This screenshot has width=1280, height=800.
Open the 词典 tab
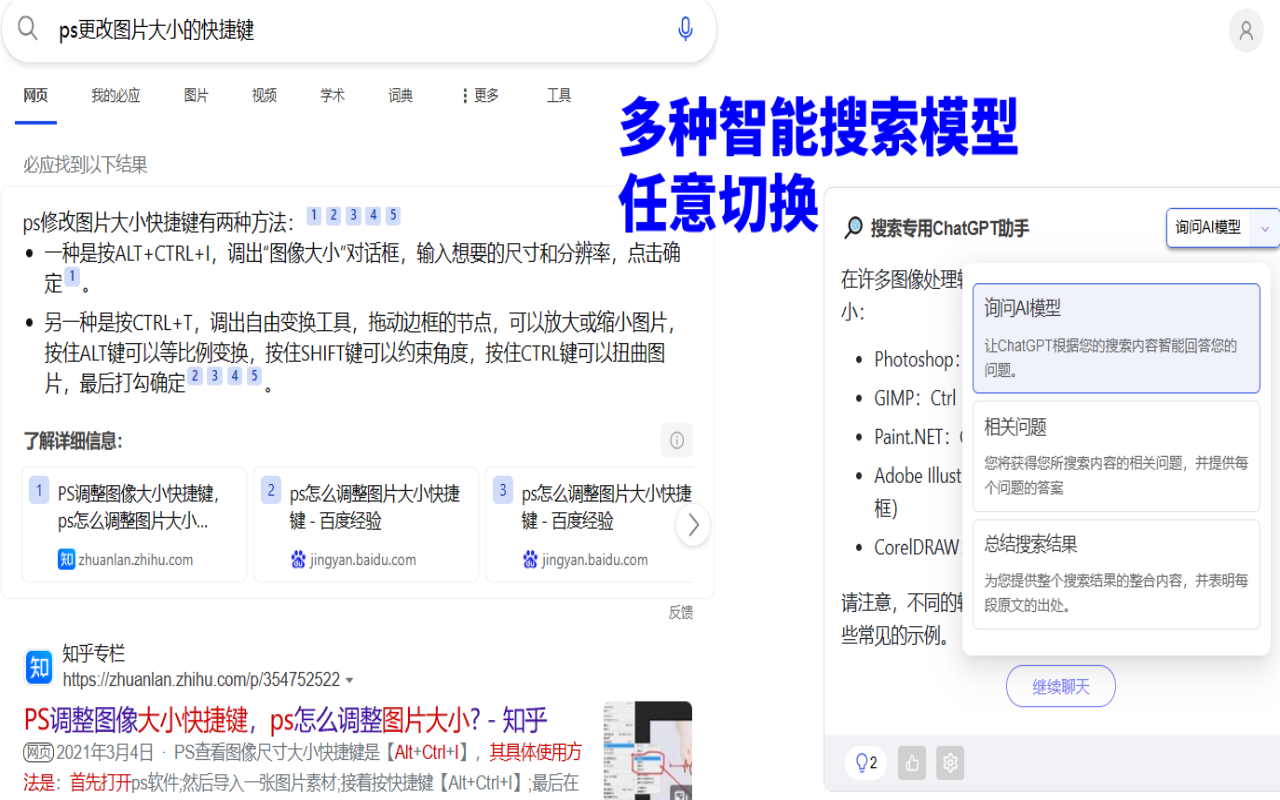coord(401,96)
